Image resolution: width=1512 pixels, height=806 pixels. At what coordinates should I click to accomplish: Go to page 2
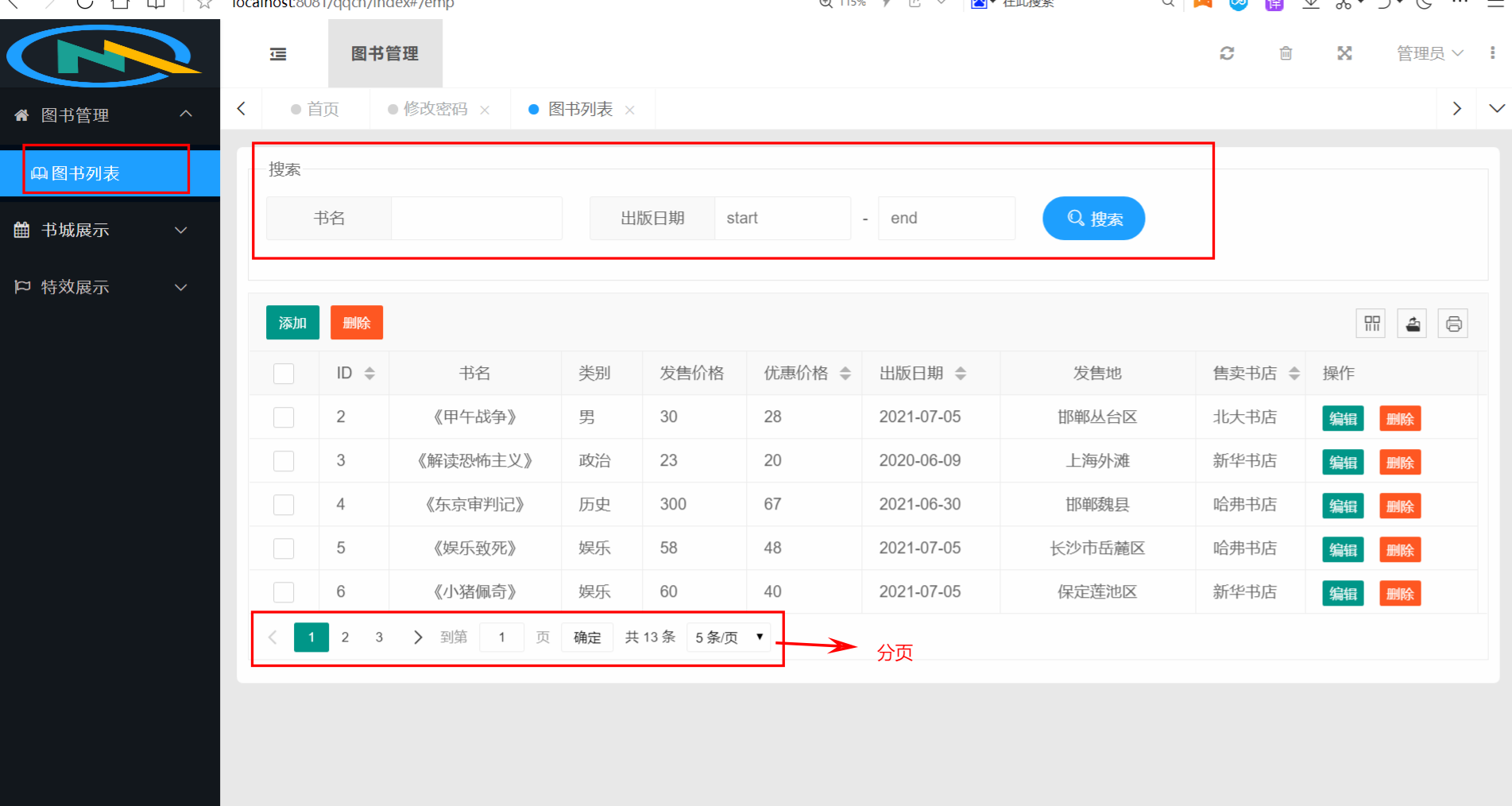(345, 637)
